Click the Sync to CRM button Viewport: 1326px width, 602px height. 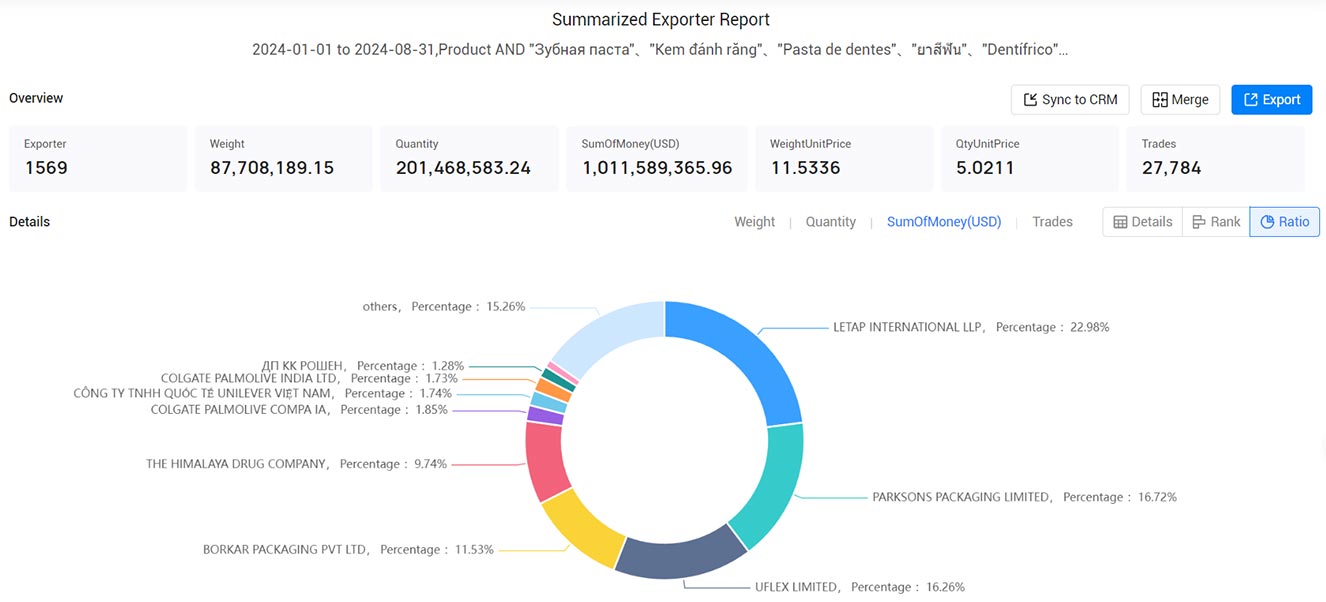pos(1070,99)
